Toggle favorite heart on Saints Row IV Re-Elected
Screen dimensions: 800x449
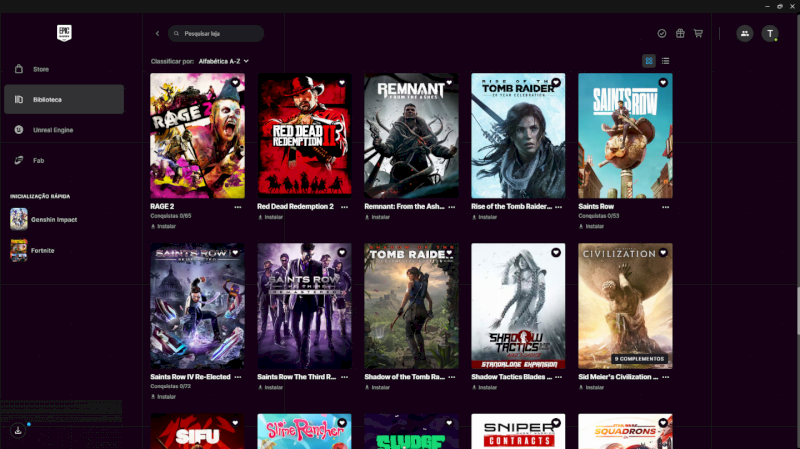coord(235,253)
